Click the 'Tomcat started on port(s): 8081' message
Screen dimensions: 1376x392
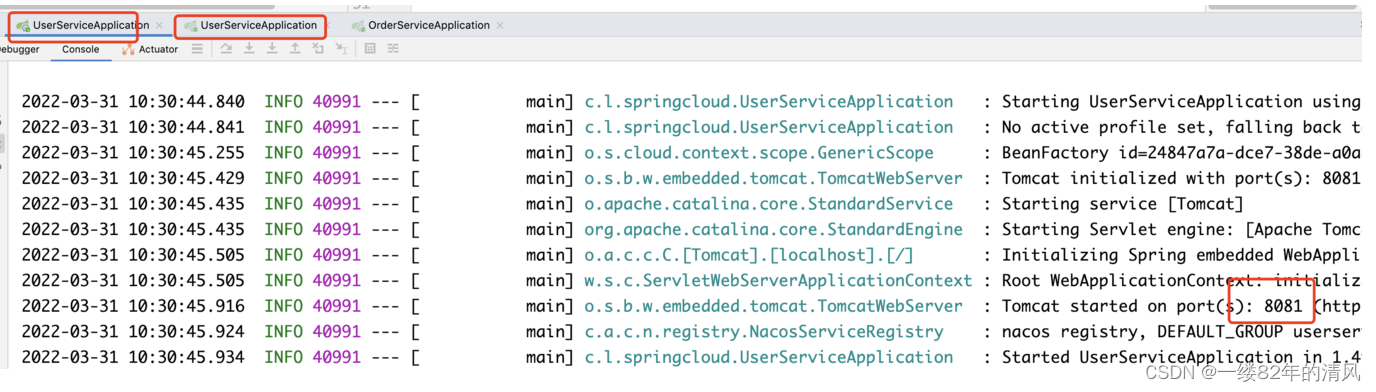(x=1181, y=306)
